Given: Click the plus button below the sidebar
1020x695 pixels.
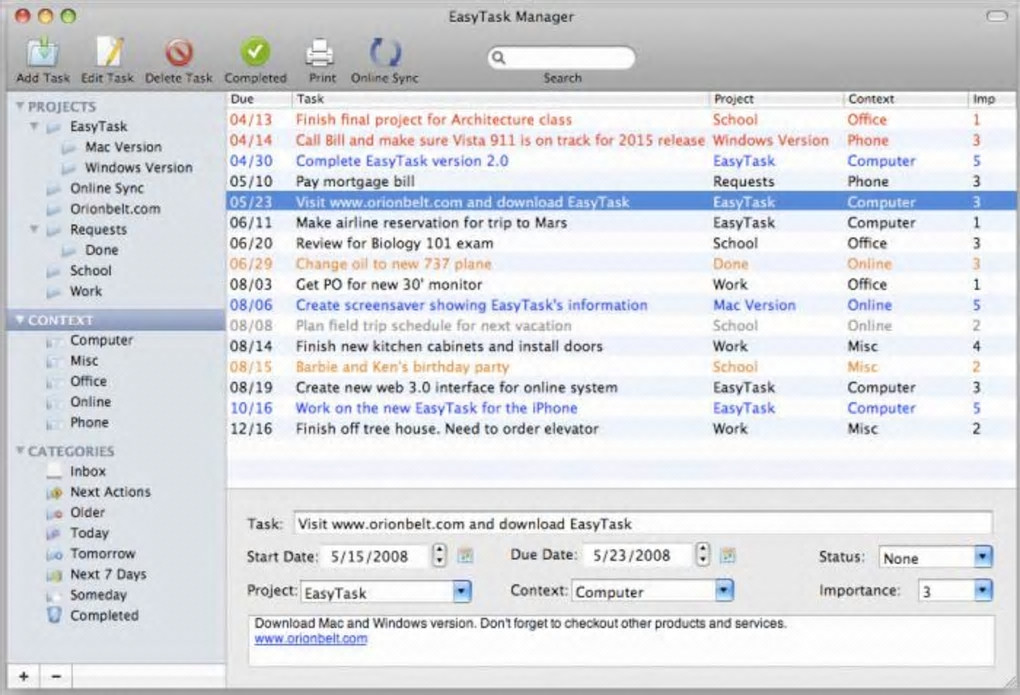Looking at the screenshot, I should tap(23, 677).
